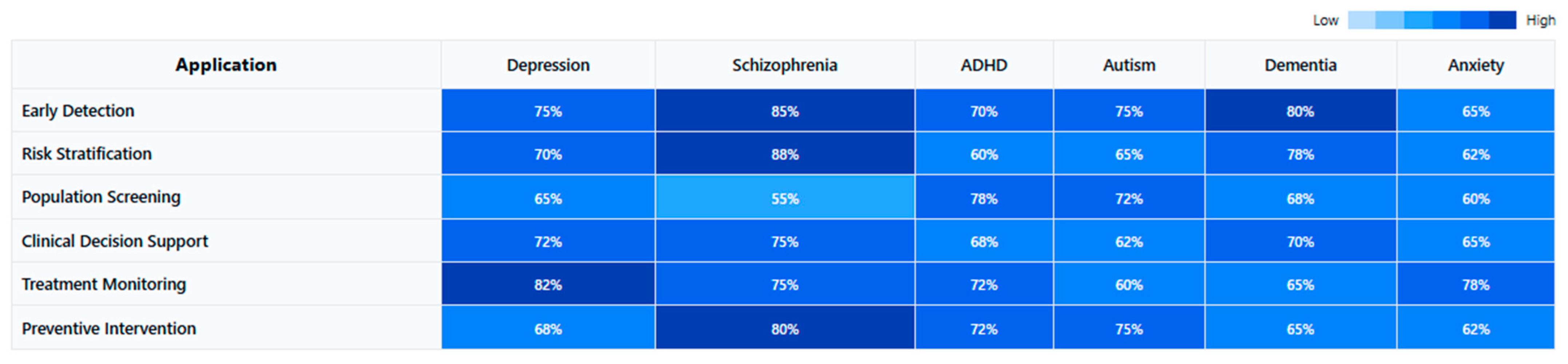Click the Risk Stratification row label
This screenshot has width=1568, height=364.
coord(87,154)
